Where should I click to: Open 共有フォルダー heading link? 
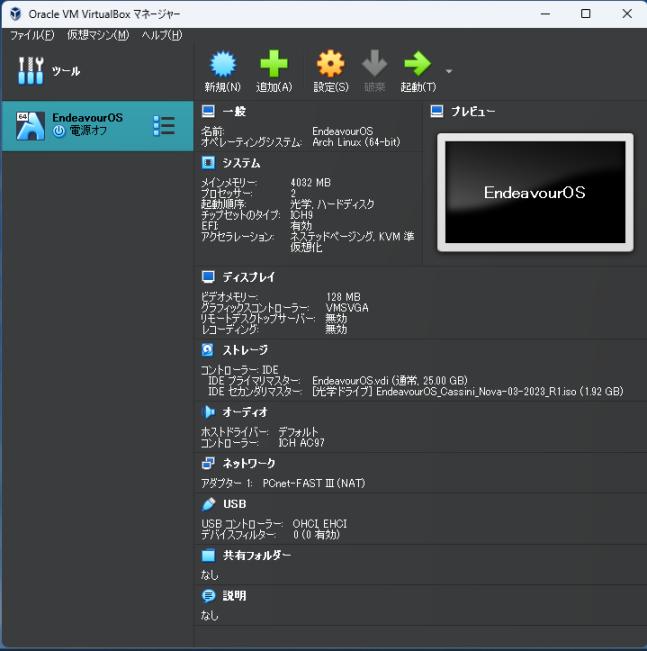click(x=257, y=556)
